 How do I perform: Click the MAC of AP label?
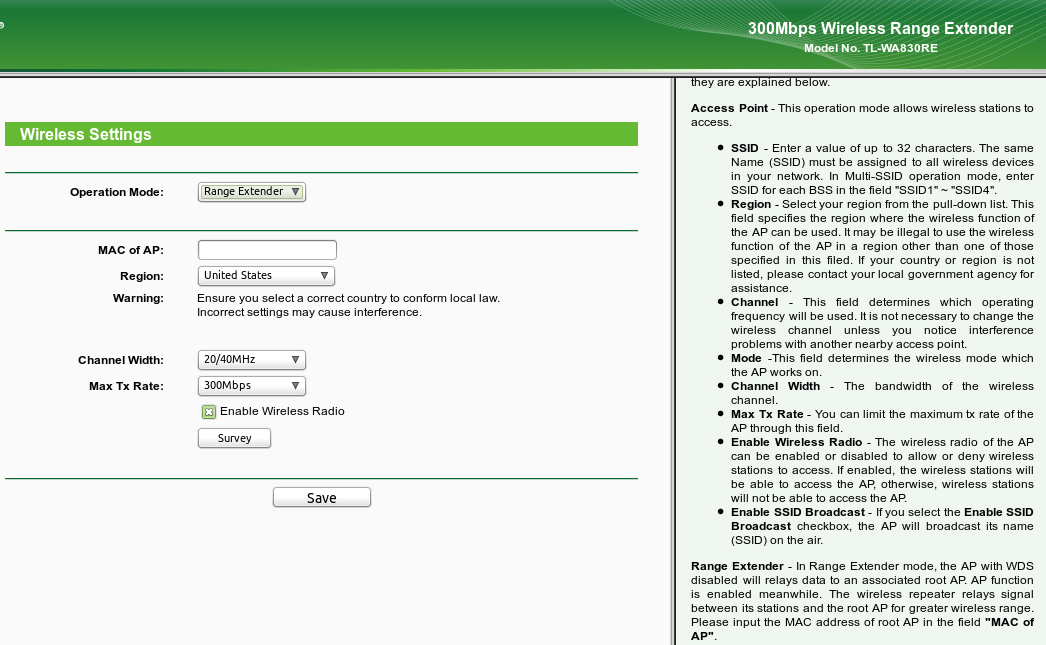coord(131,250)
